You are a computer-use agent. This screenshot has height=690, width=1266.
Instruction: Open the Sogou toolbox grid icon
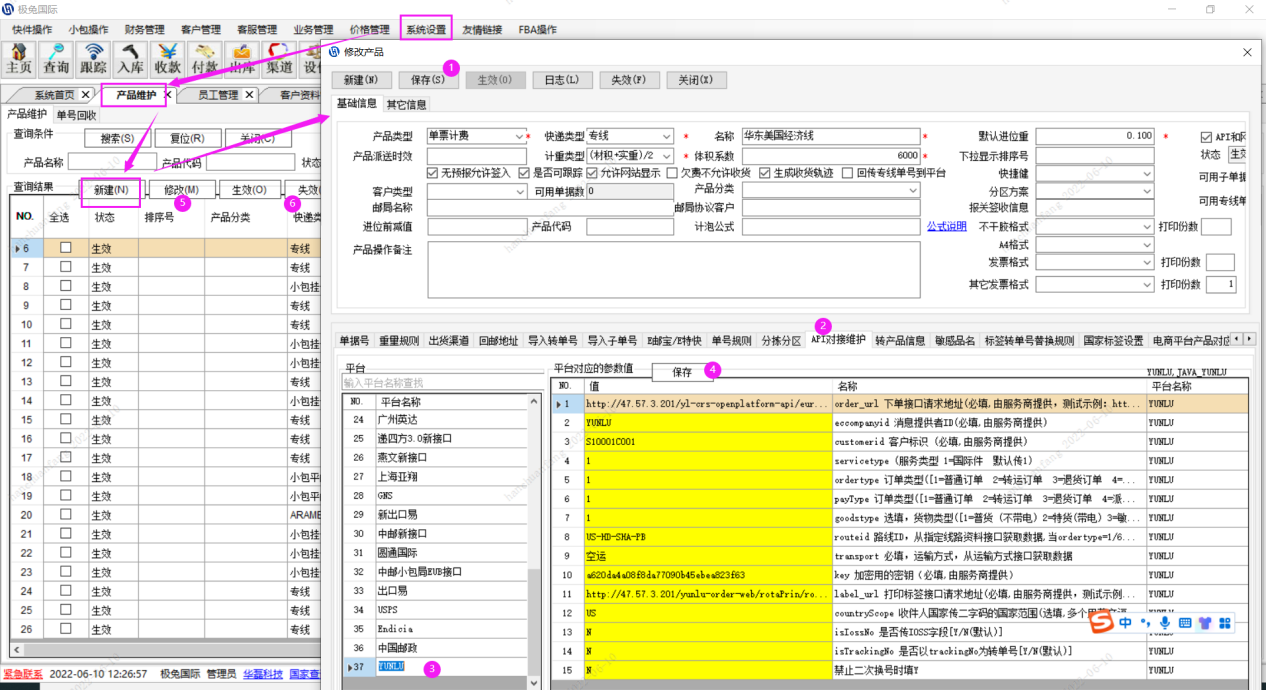[x=1225, y=623]
